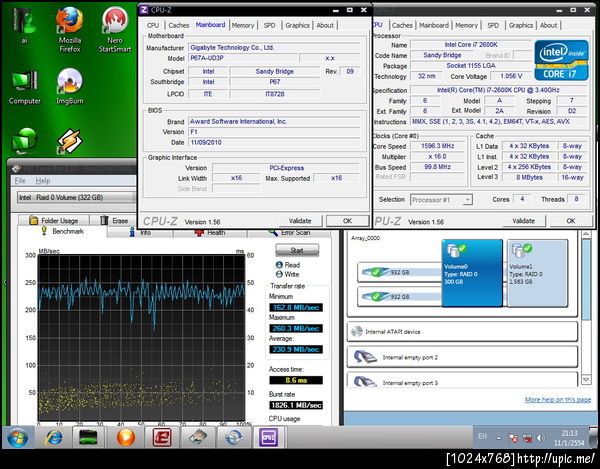The image size is (600, 469).
Task: Select the Benchmark tab in HD Tune
Action: [x=62, y=231]
